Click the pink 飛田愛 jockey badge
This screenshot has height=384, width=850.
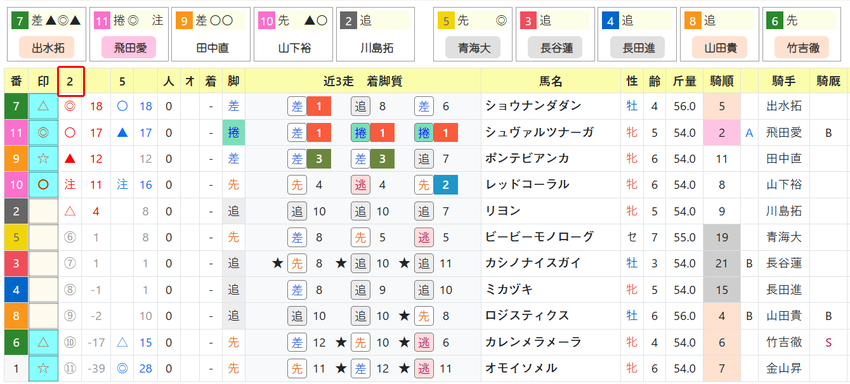130,48
